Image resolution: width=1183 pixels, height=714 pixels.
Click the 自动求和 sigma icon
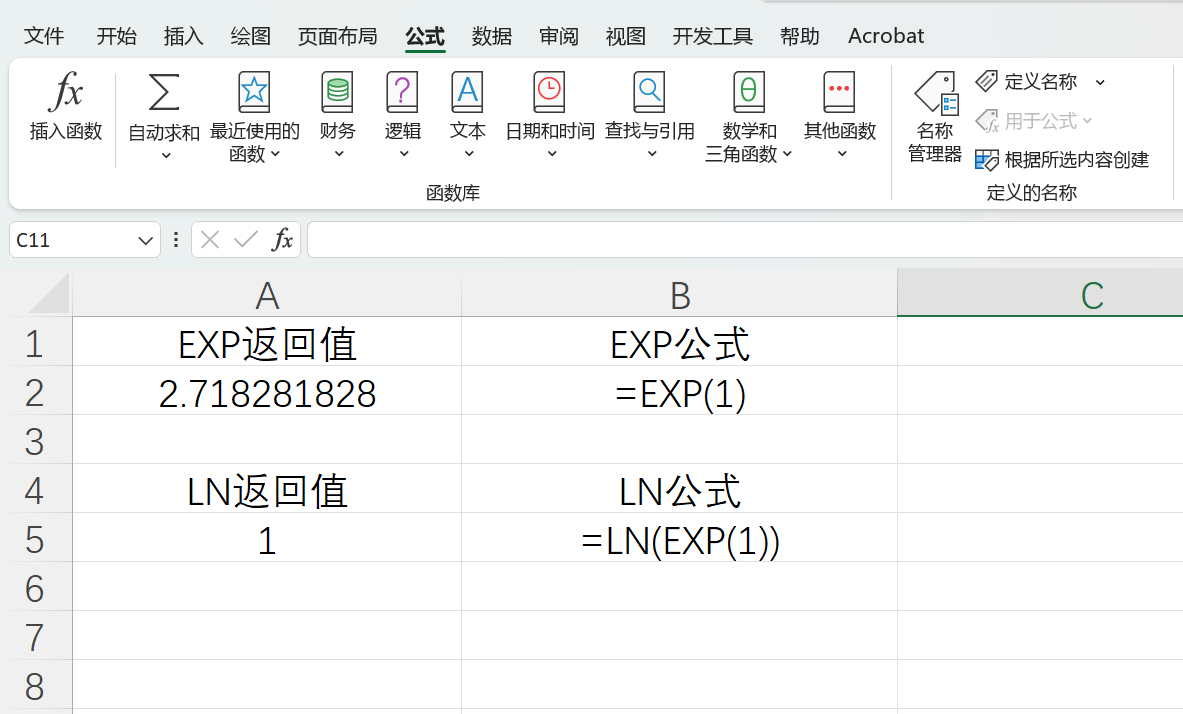pyautogui.click(x=164, y=92)
